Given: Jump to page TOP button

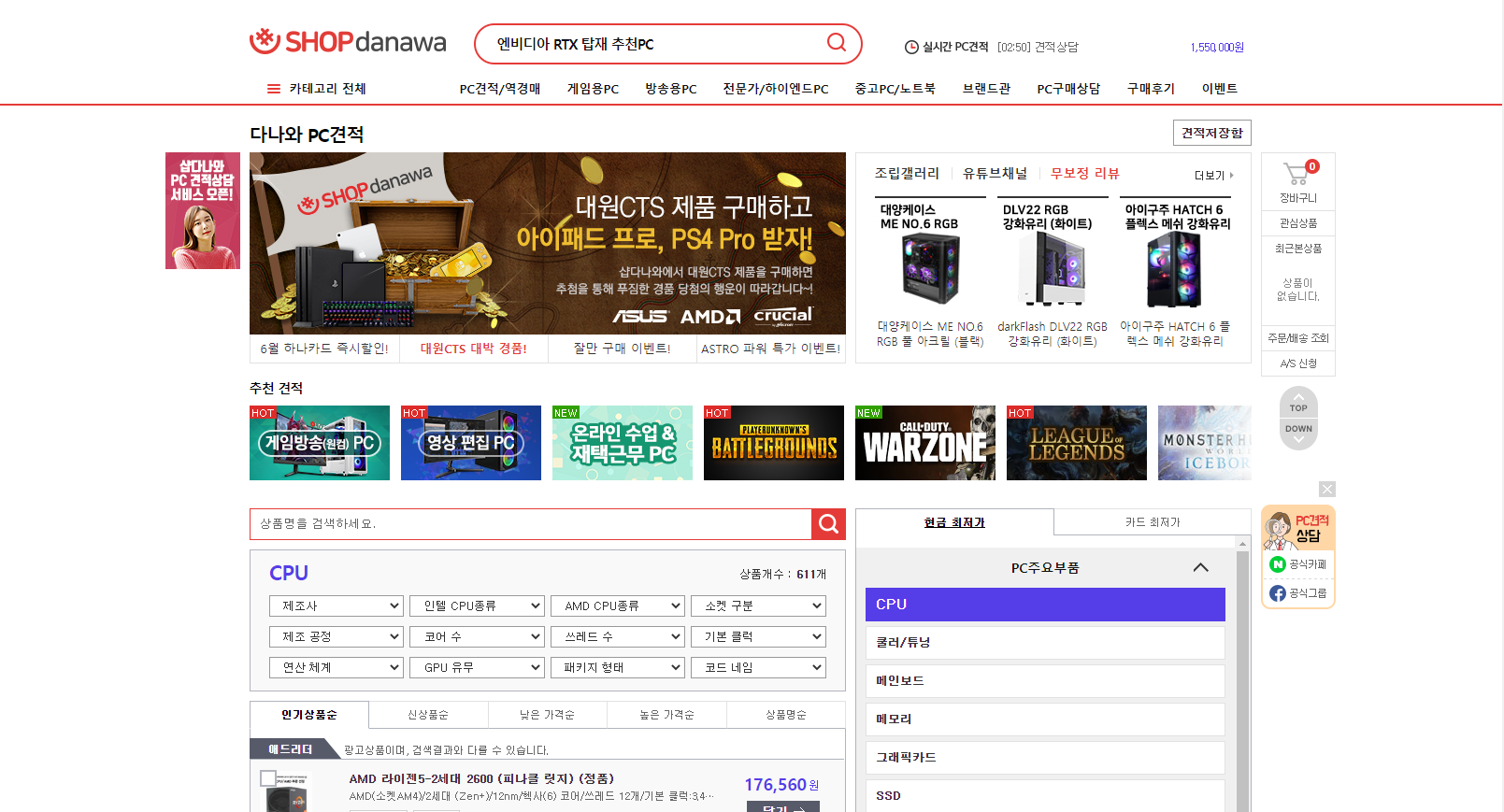Looking at the screenshot, I should 1298,404.
